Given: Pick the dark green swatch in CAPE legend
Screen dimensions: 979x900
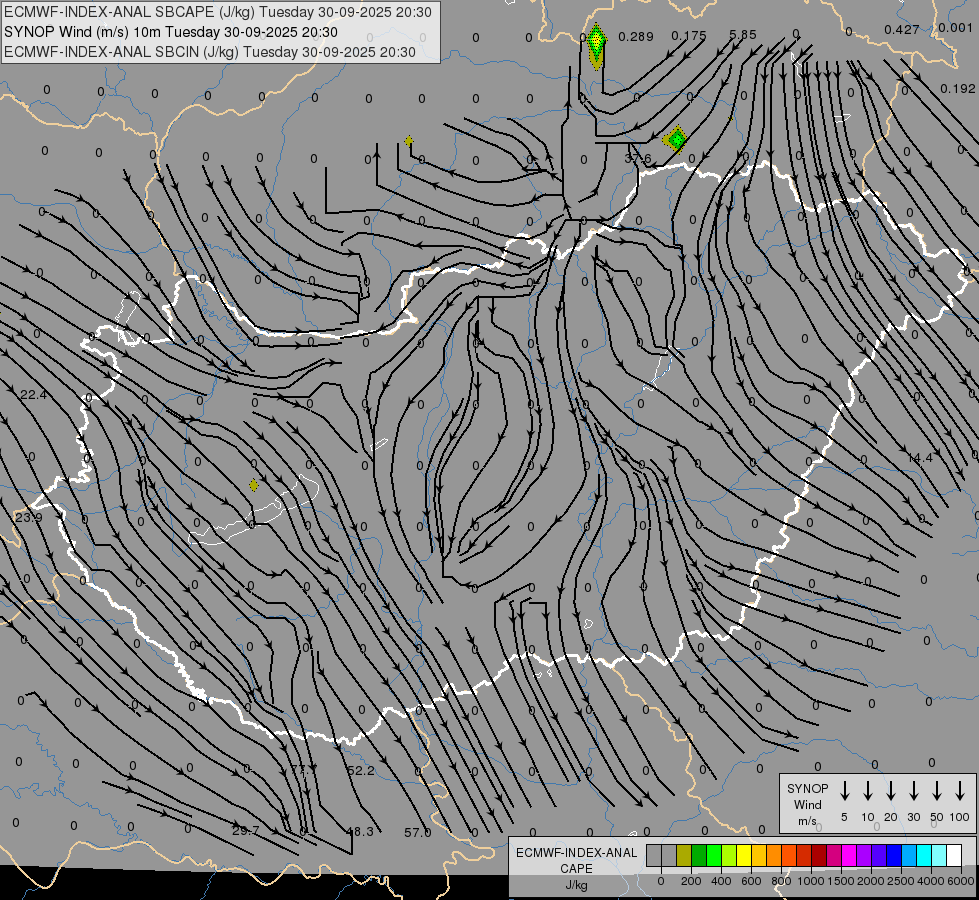Looking at the screenshot, I should pyautogui.click(x=699, y=856).
